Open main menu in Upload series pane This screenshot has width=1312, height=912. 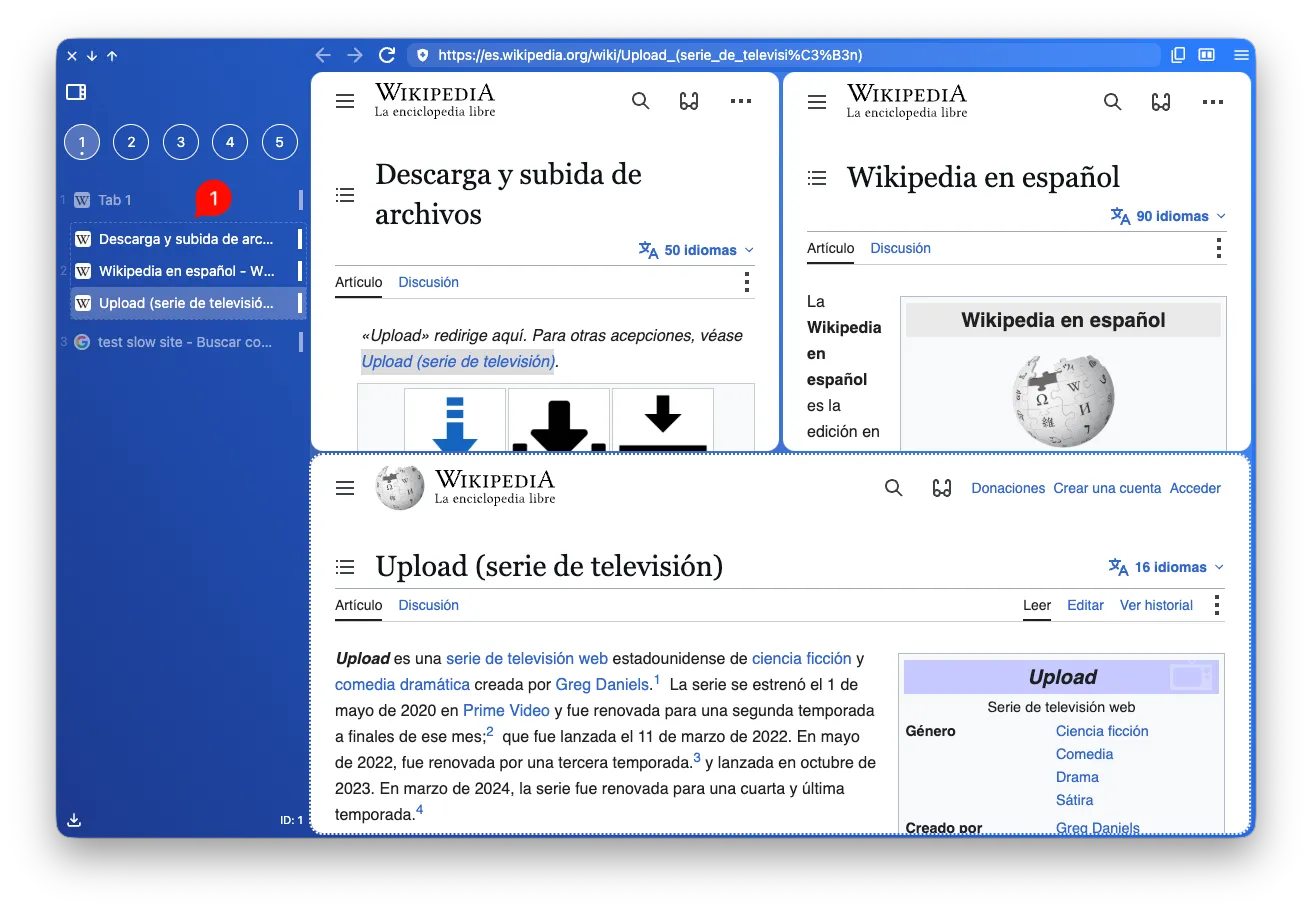345,488
